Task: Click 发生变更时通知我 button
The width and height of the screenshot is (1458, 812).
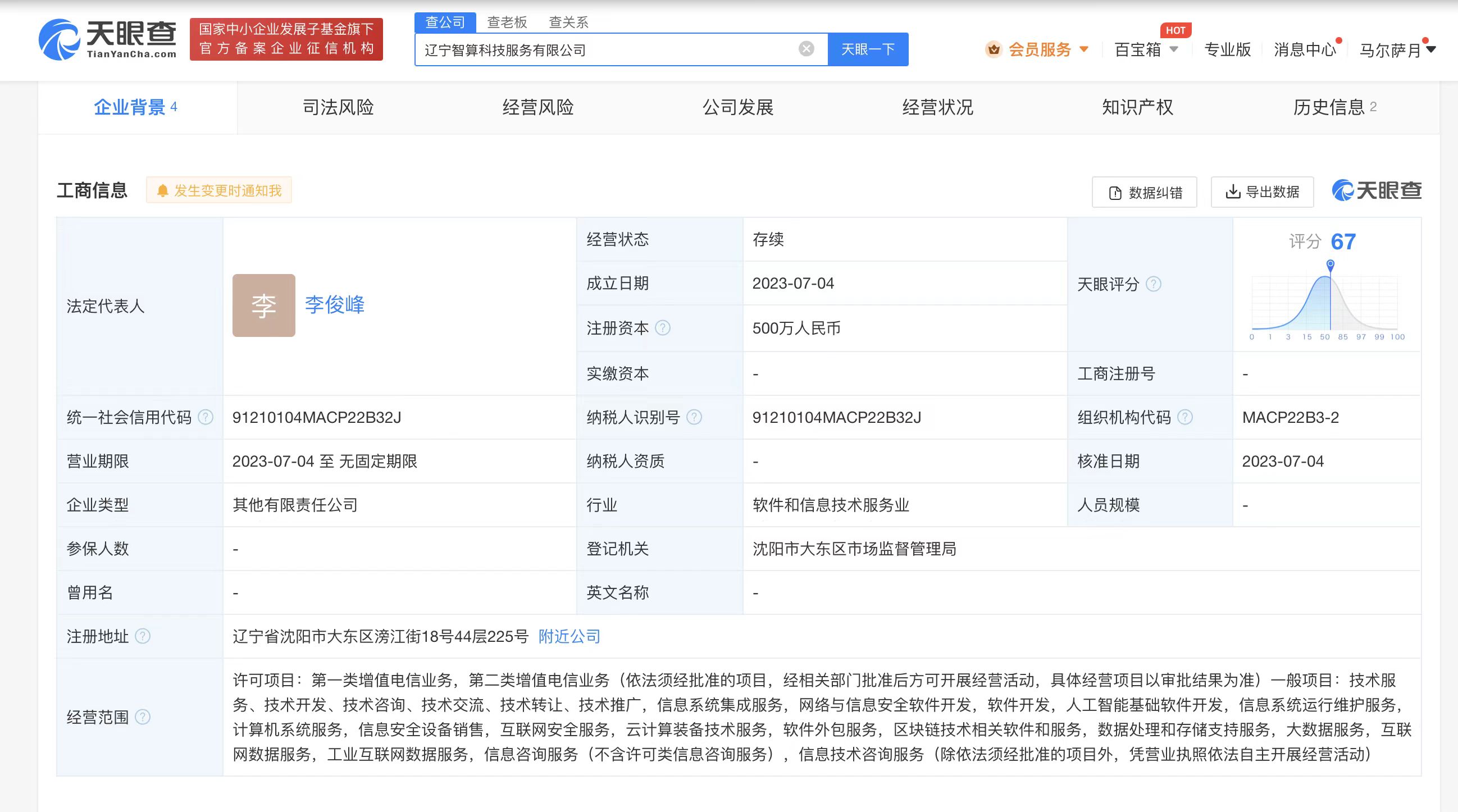Action: pyautogui.click(x=219, y=191)
